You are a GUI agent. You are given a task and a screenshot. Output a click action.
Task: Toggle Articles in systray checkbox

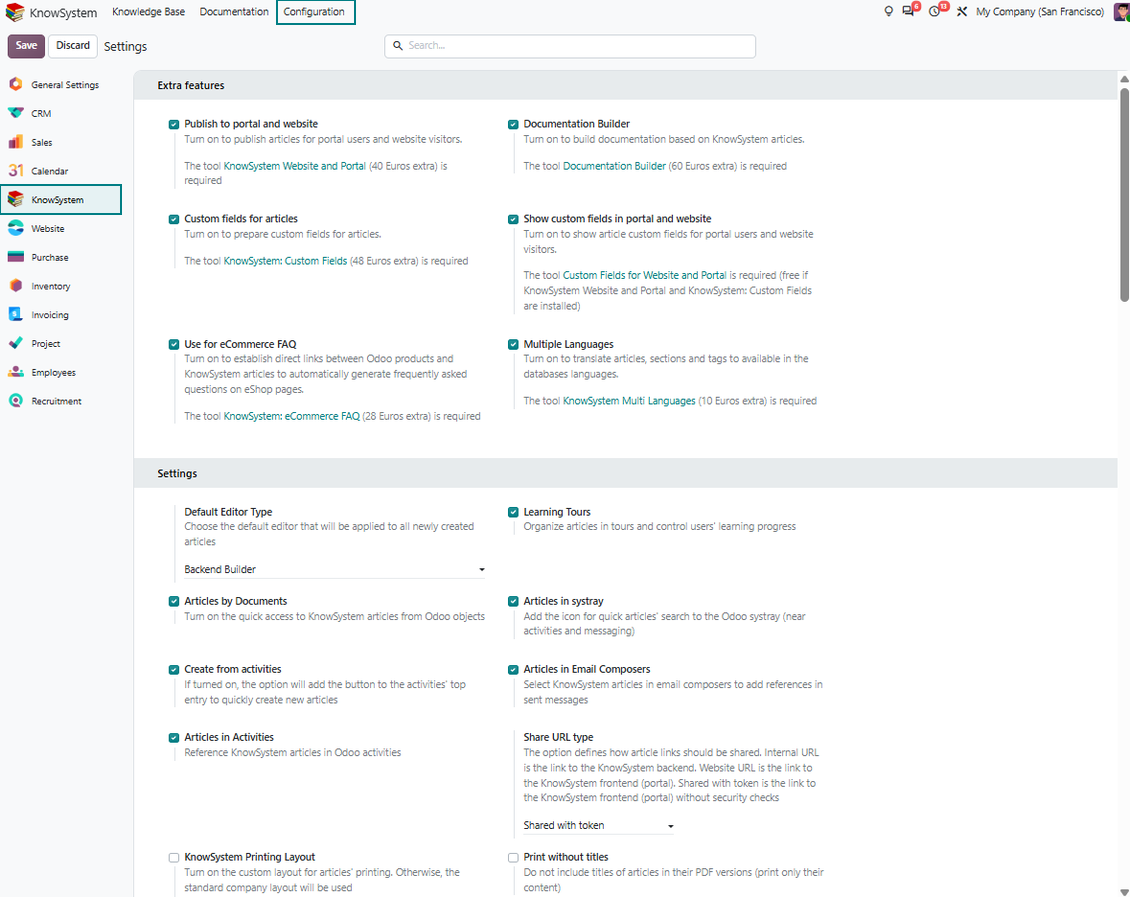click(513, 602)
